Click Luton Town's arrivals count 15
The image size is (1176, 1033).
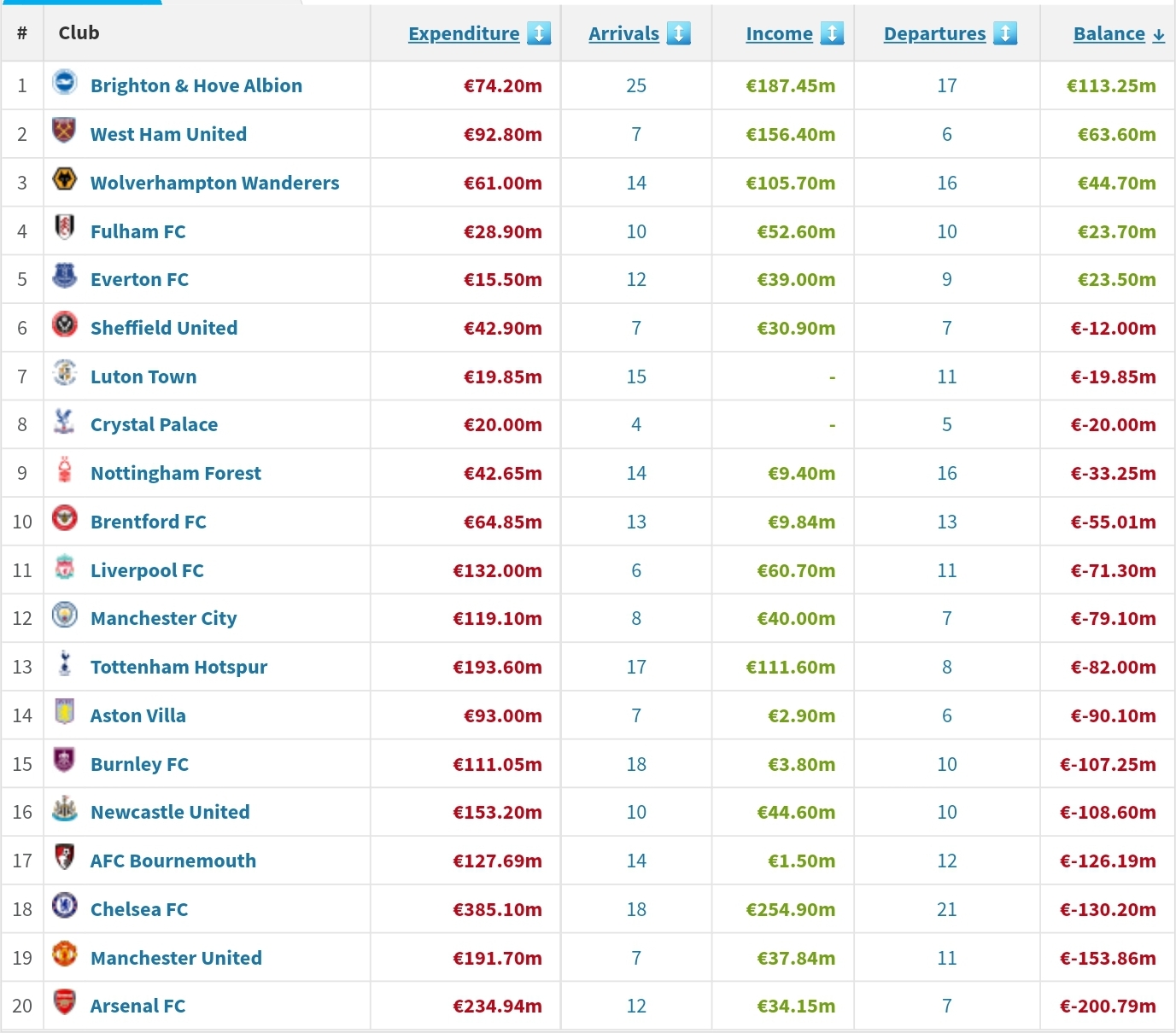tap(636, 376)
